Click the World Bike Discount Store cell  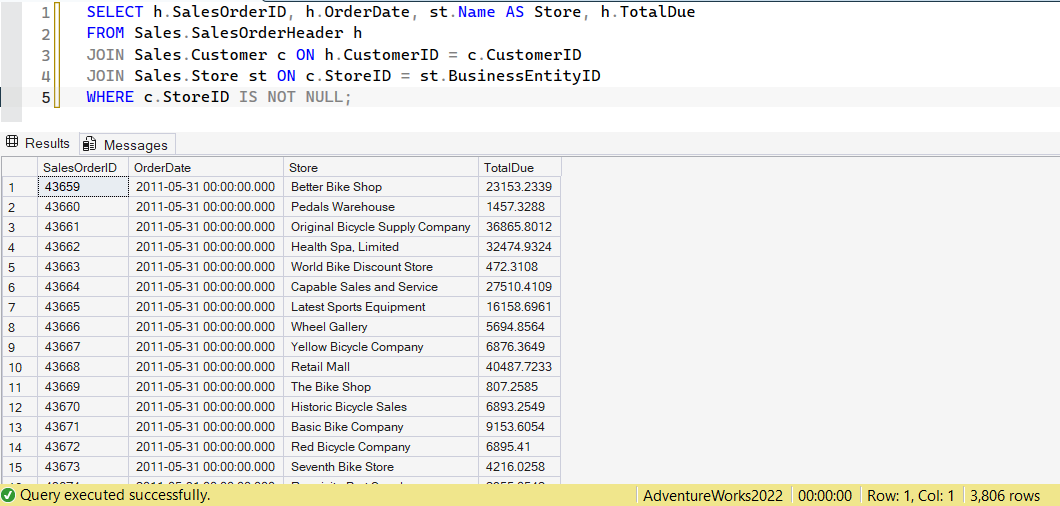[381, 267]
